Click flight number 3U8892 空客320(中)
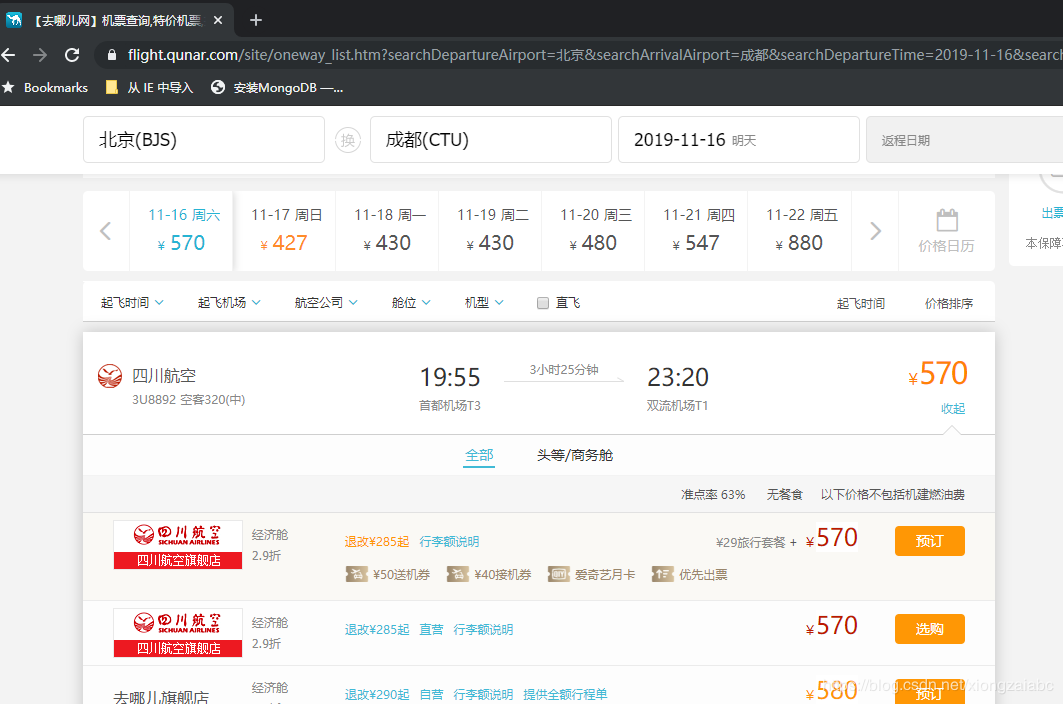Image resolution: width=1063 pixels, height=704 pixels. tap(188, 399)
